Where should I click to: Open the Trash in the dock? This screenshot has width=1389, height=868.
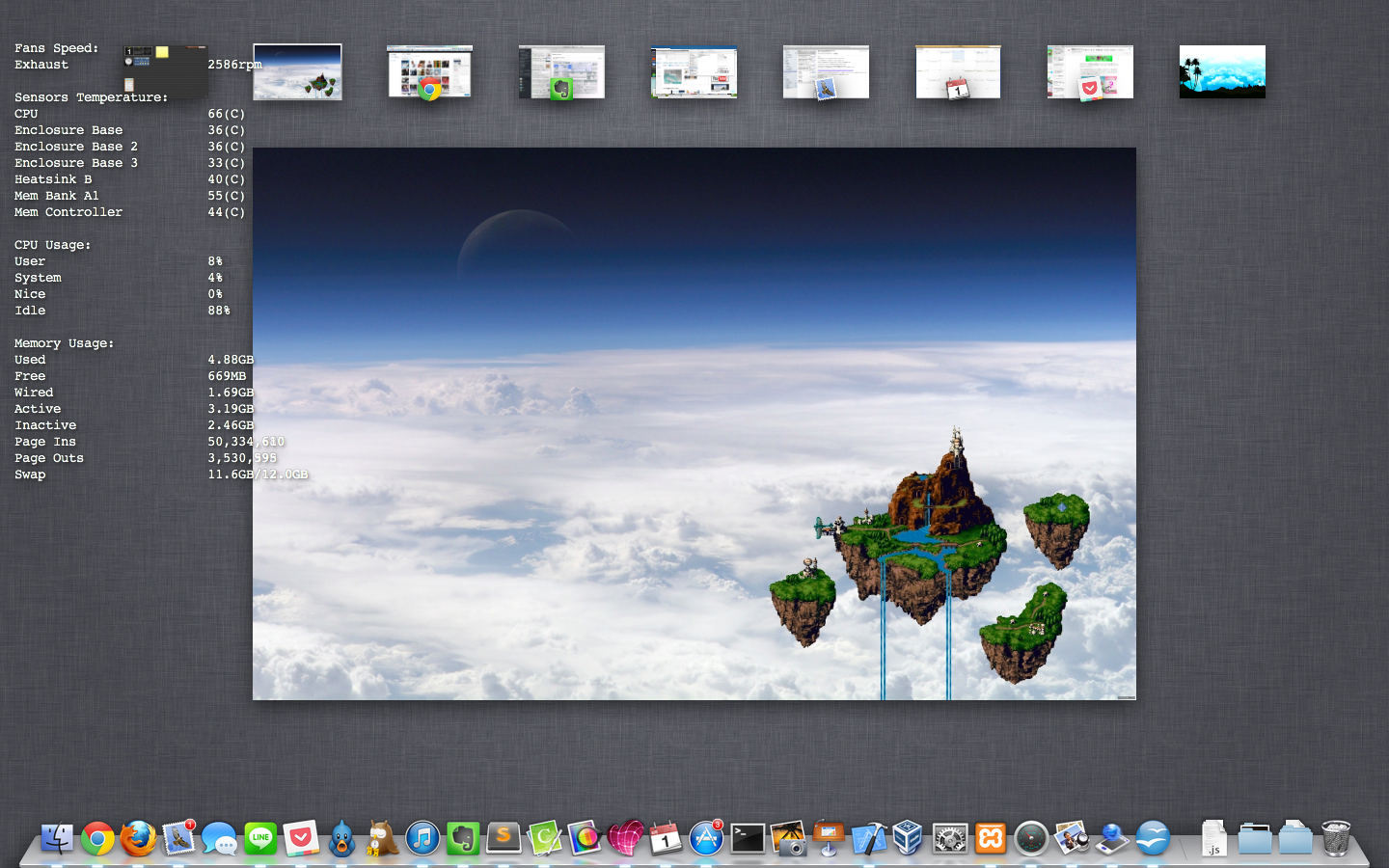click(x=1336, y=838)
